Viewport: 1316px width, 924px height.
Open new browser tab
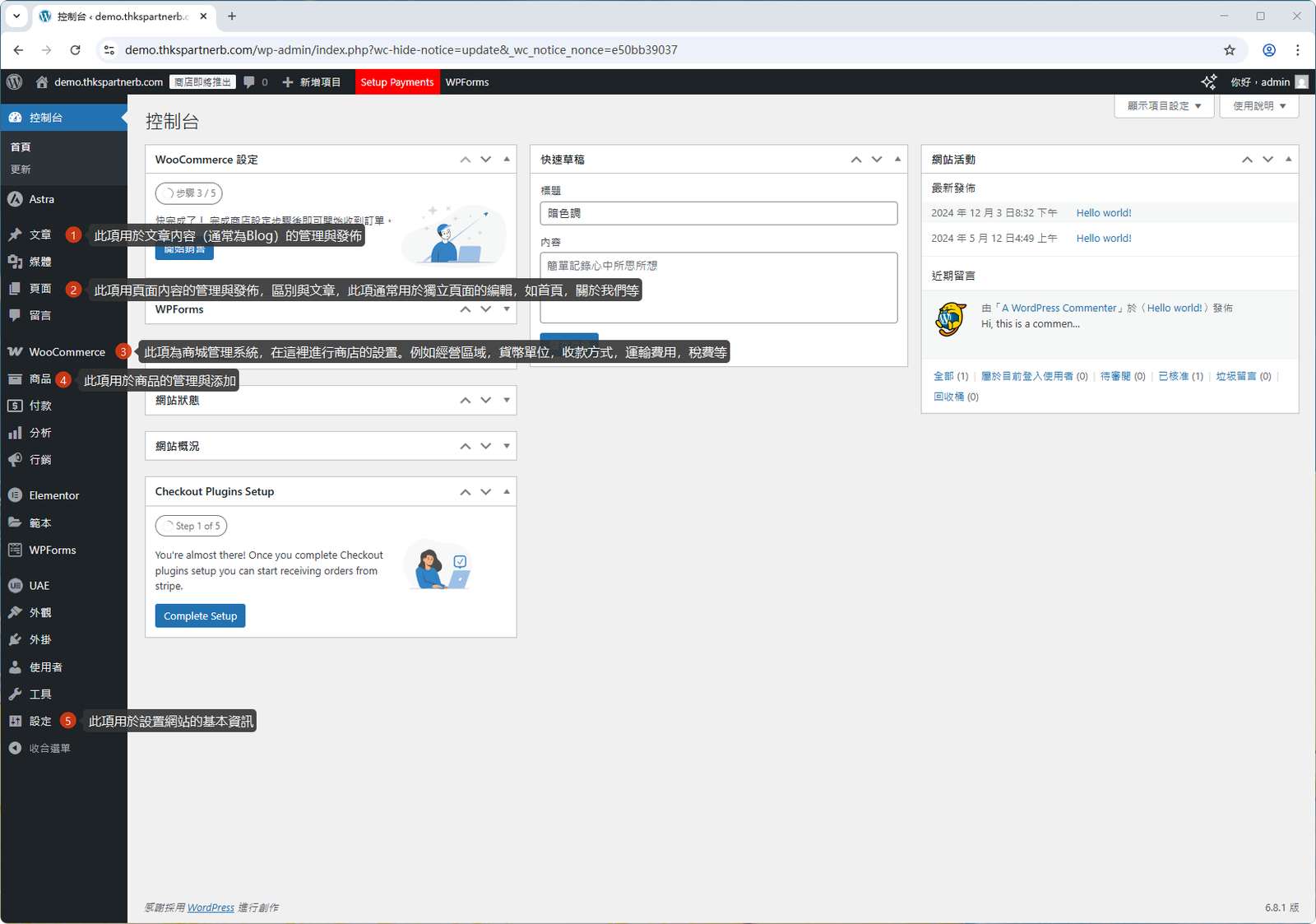pos(232,16)
